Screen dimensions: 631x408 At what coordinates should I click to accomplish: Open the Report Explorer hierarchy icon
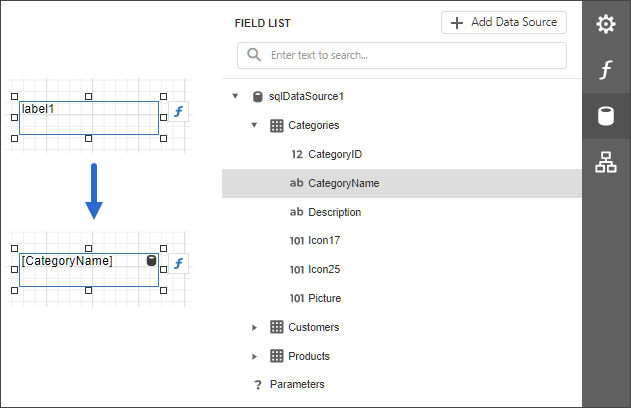tap(606, 162)
